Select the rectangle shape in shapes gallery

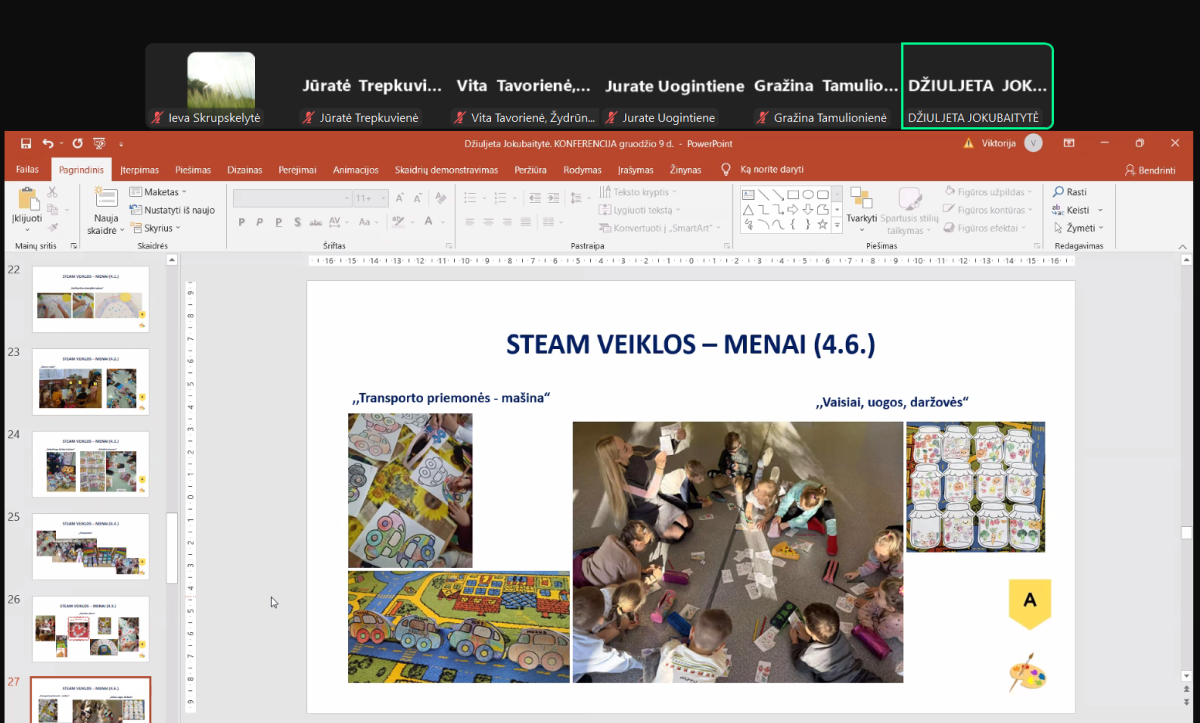click(x=792, y=195)
